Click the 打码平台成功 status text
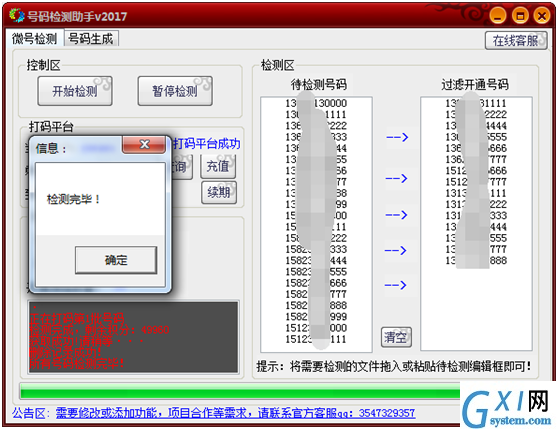The image size is (558, 429). 206,144
